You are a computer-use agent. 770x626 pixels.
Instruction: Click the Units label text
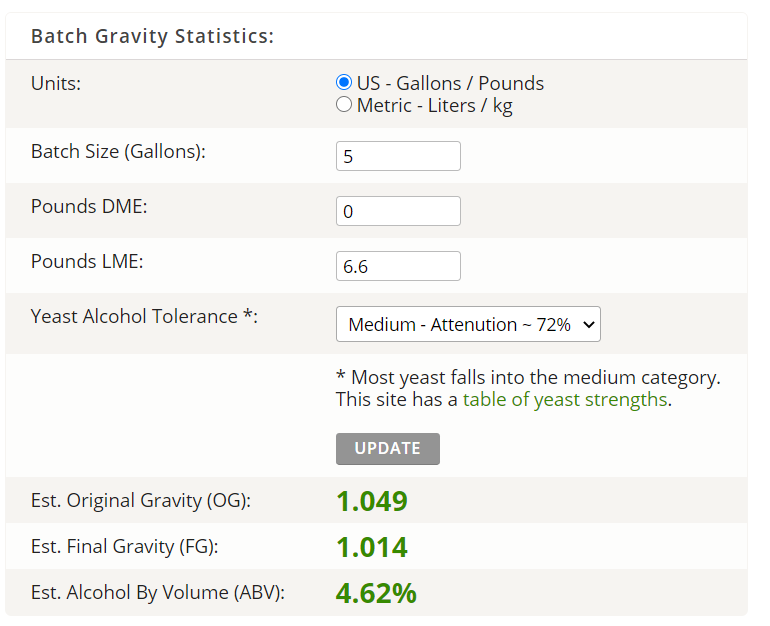tap(56, 83)
